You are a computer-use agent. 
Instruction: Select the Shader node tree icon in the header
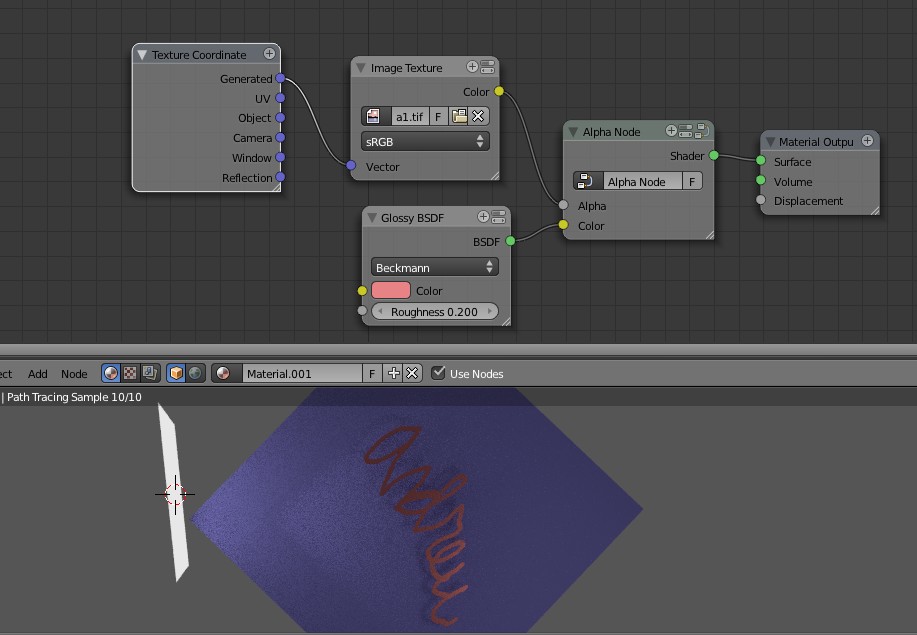point(110,374)
